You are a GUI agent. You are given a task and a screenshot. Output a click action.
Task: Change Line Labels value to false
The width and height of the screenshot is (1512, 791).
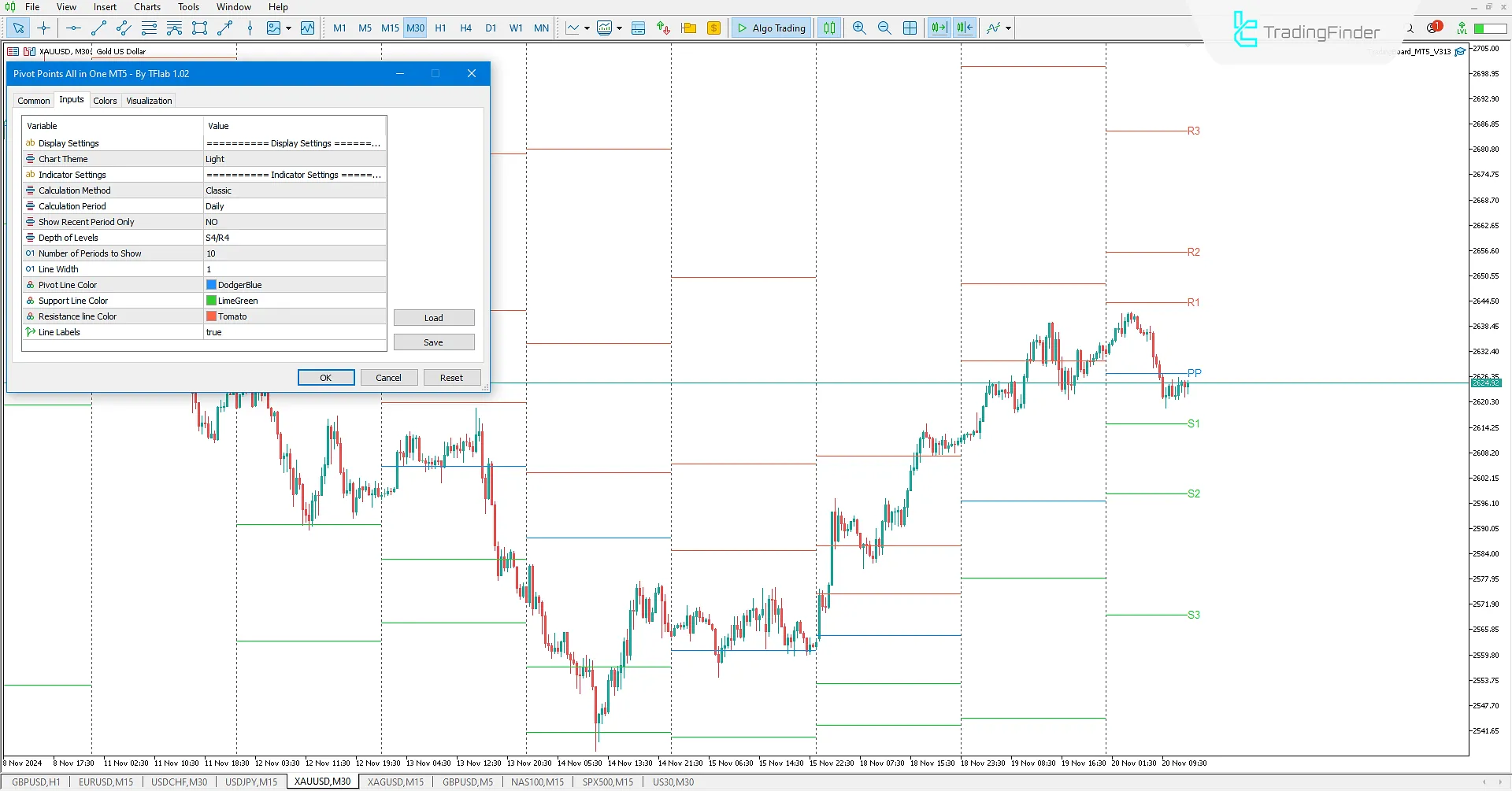coord(293,331)
